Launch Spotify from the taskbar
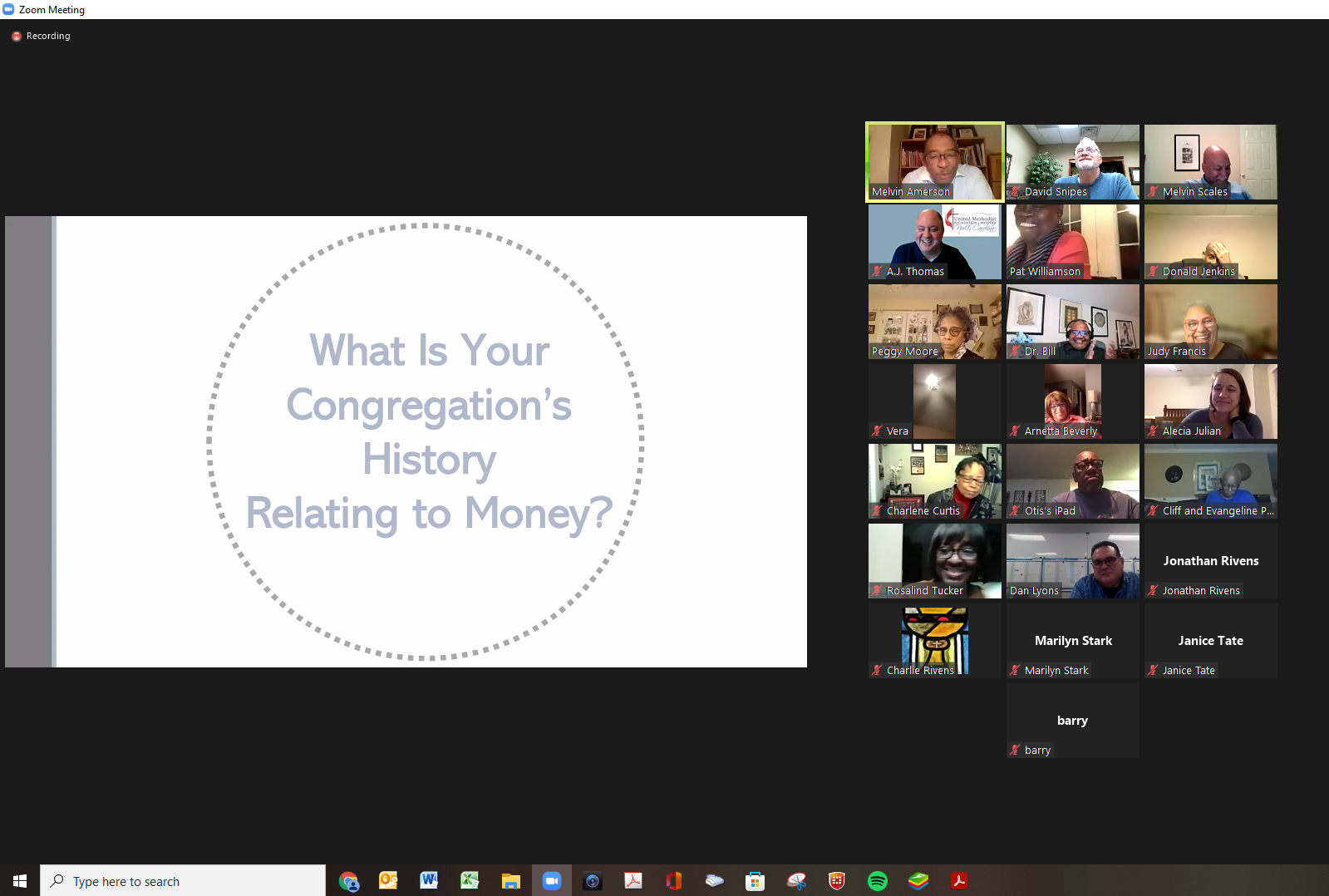 click(x=878, y=881)
